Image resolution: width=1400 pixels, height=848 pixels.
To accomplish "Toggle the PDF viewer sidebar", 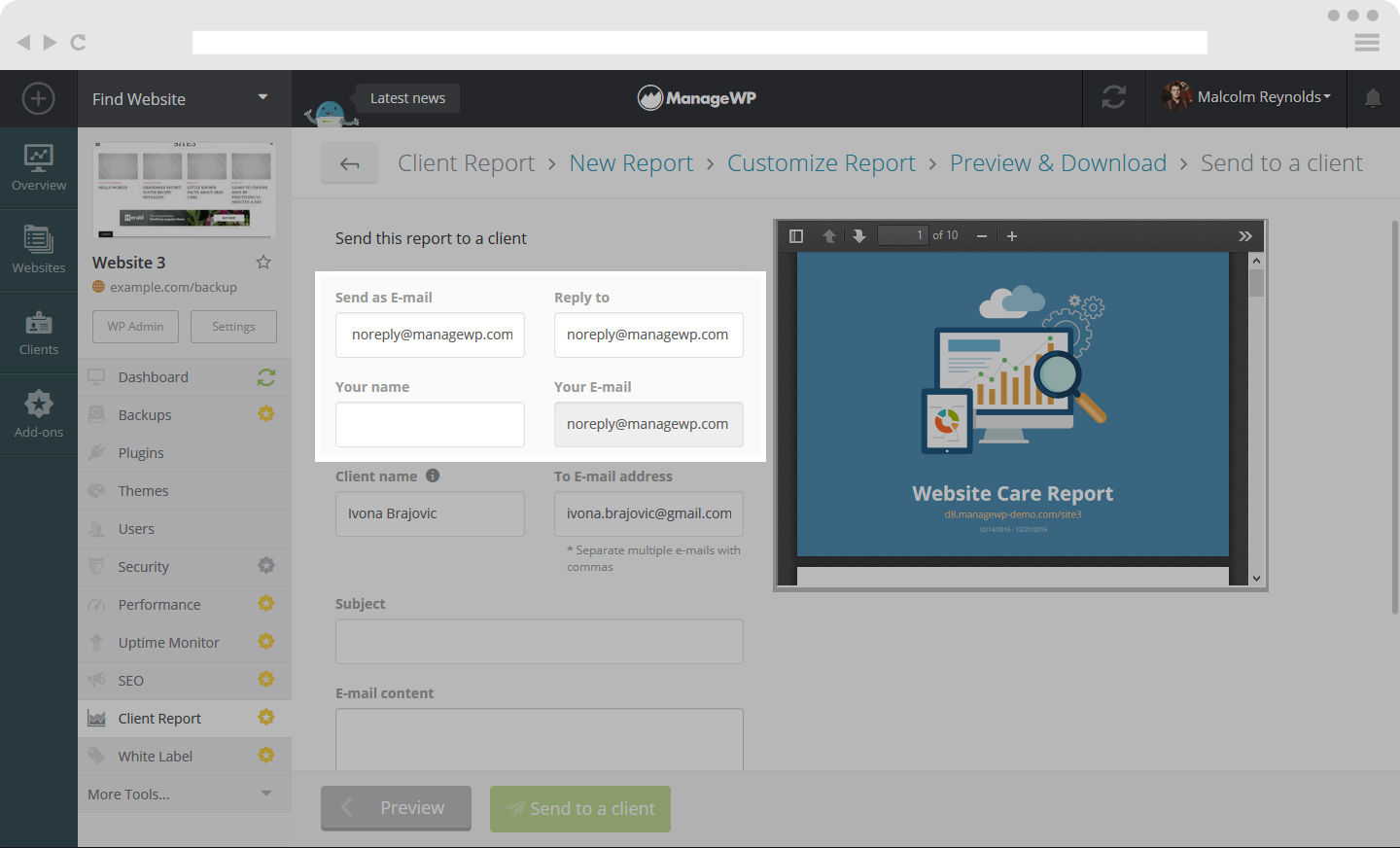I will point(796,236).
